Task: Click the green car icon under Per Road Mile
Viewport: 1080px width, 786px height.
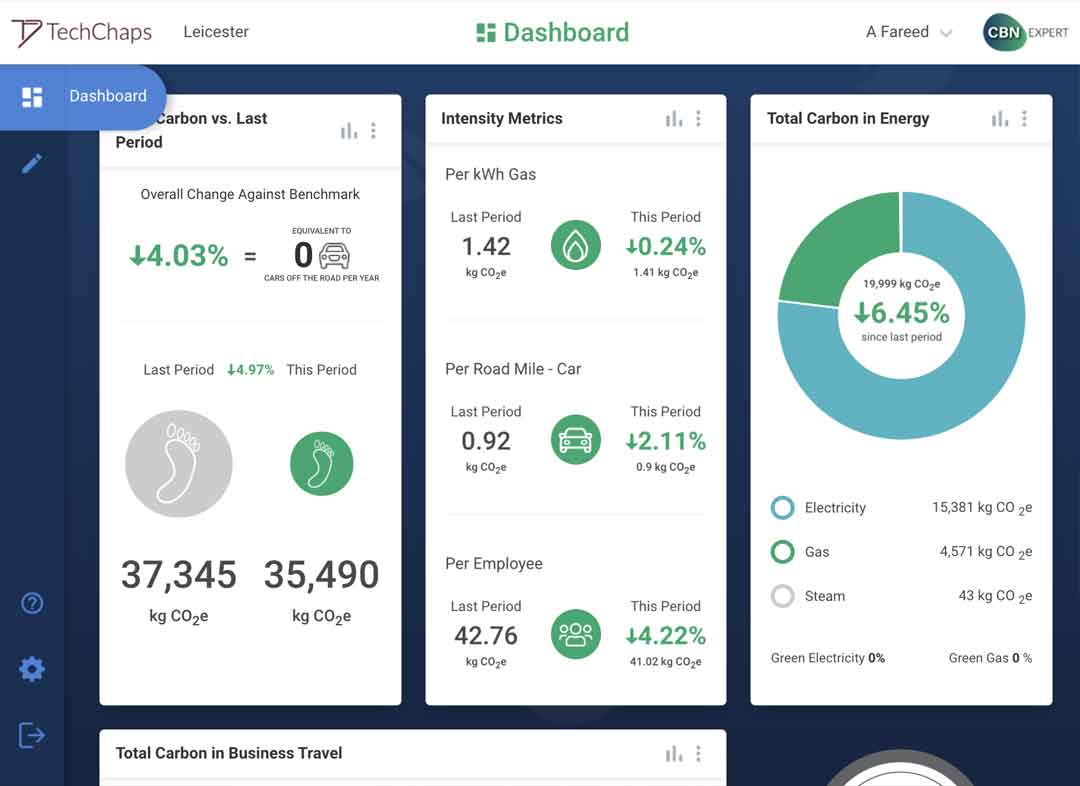Action: 576,441
